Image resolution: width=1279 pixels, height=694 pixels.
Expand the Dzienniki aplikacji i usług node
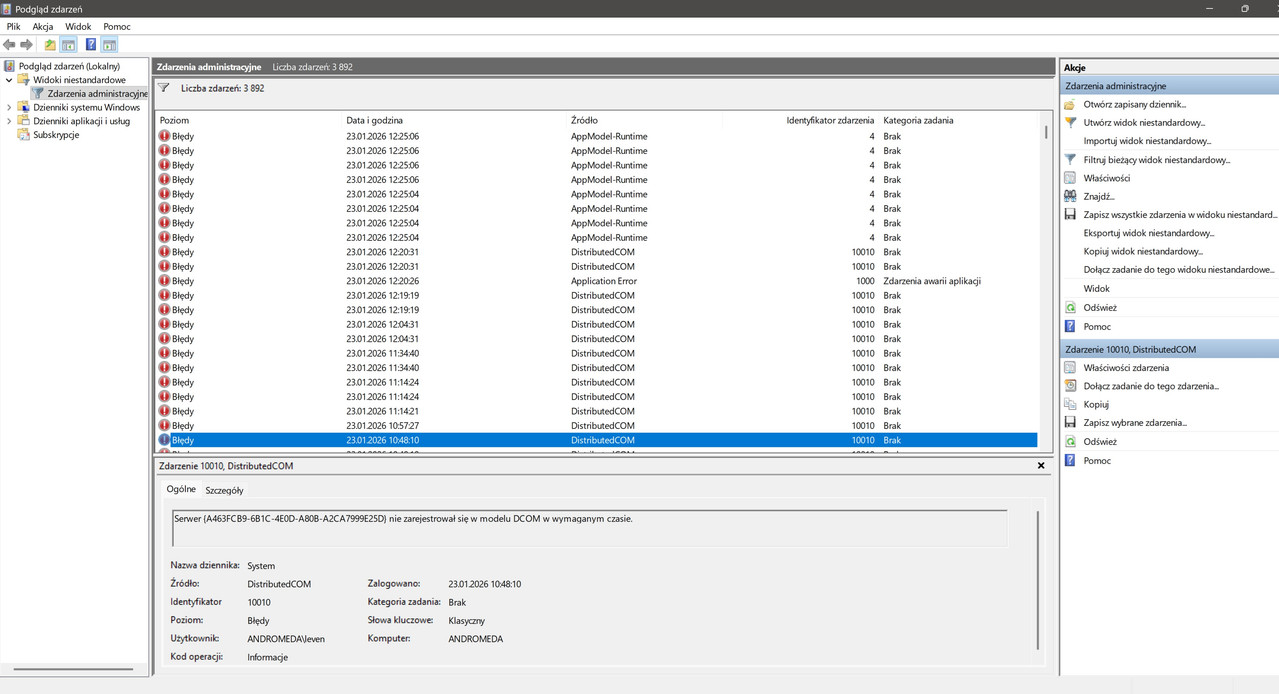(10, 121)
